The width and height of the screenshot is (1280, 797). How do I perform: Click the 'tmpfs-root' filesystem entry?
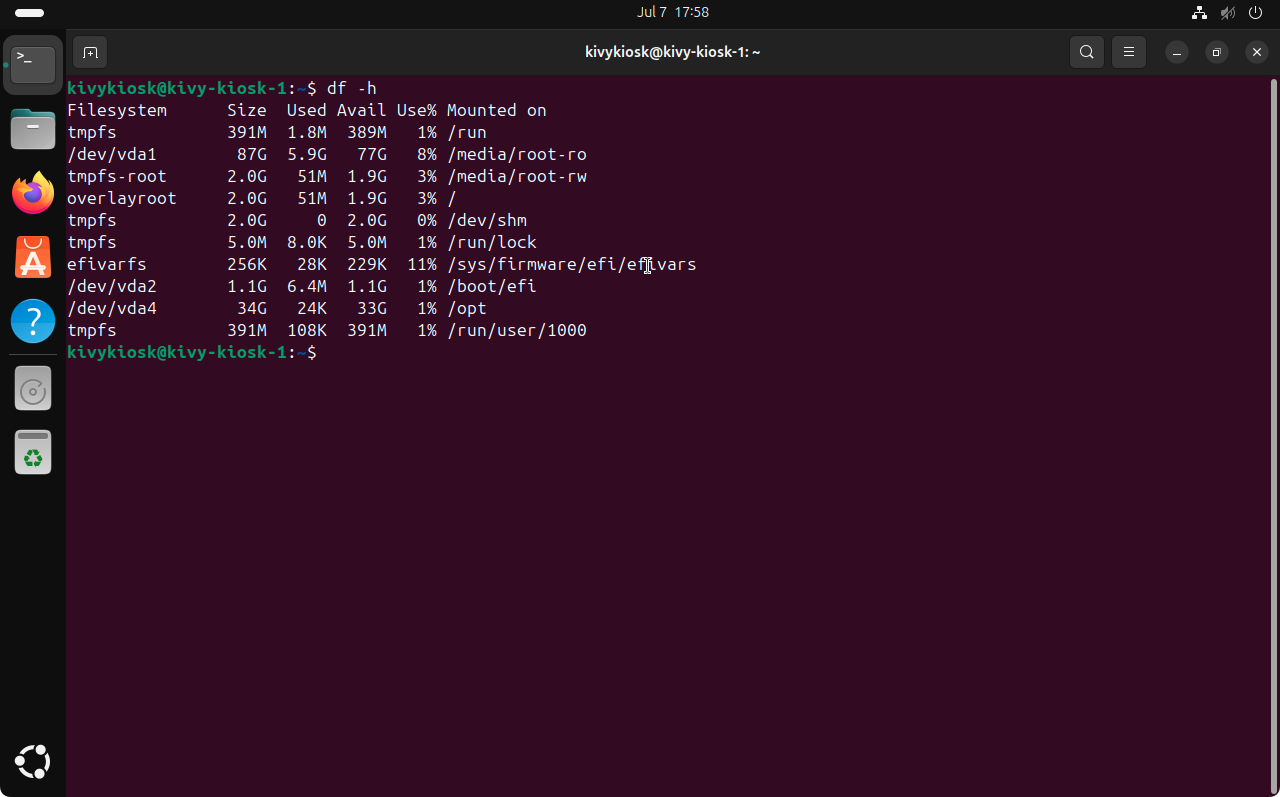117,176
